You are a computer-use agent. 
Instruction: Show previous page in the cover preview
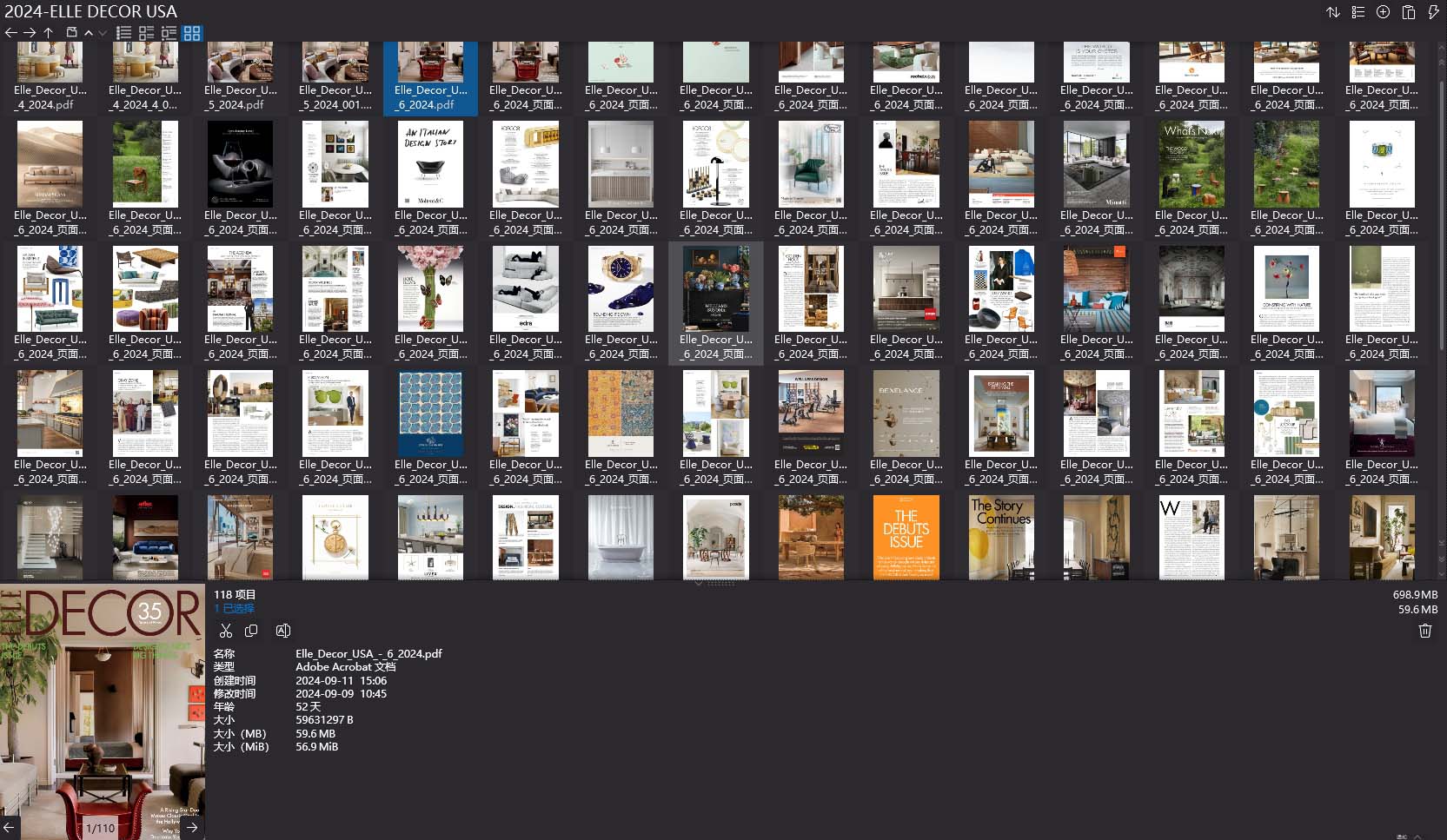[8, 827]
